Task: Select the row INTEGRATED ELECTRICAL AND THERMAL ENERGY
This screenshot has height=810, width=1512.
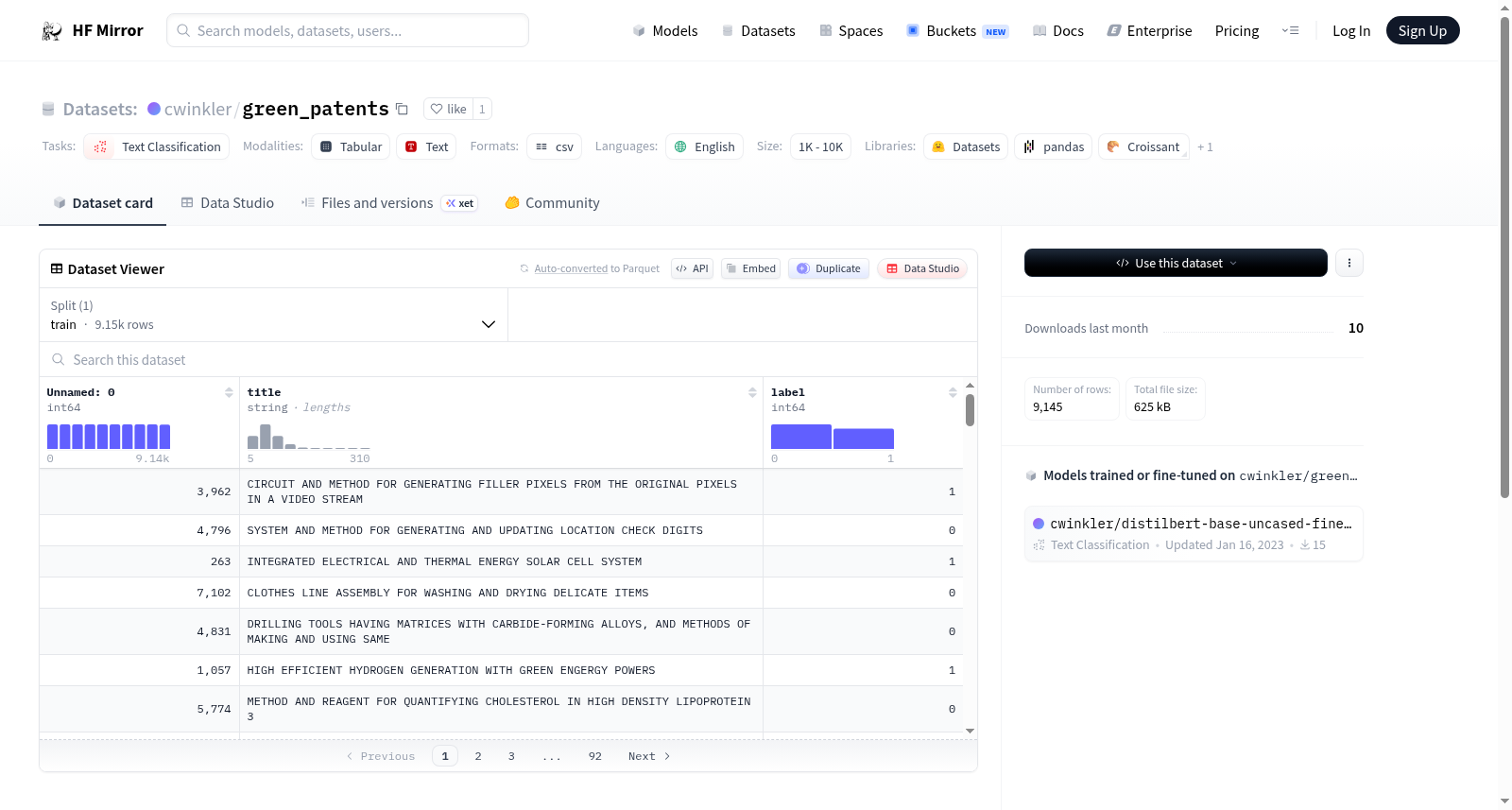Action: (501, 561)
